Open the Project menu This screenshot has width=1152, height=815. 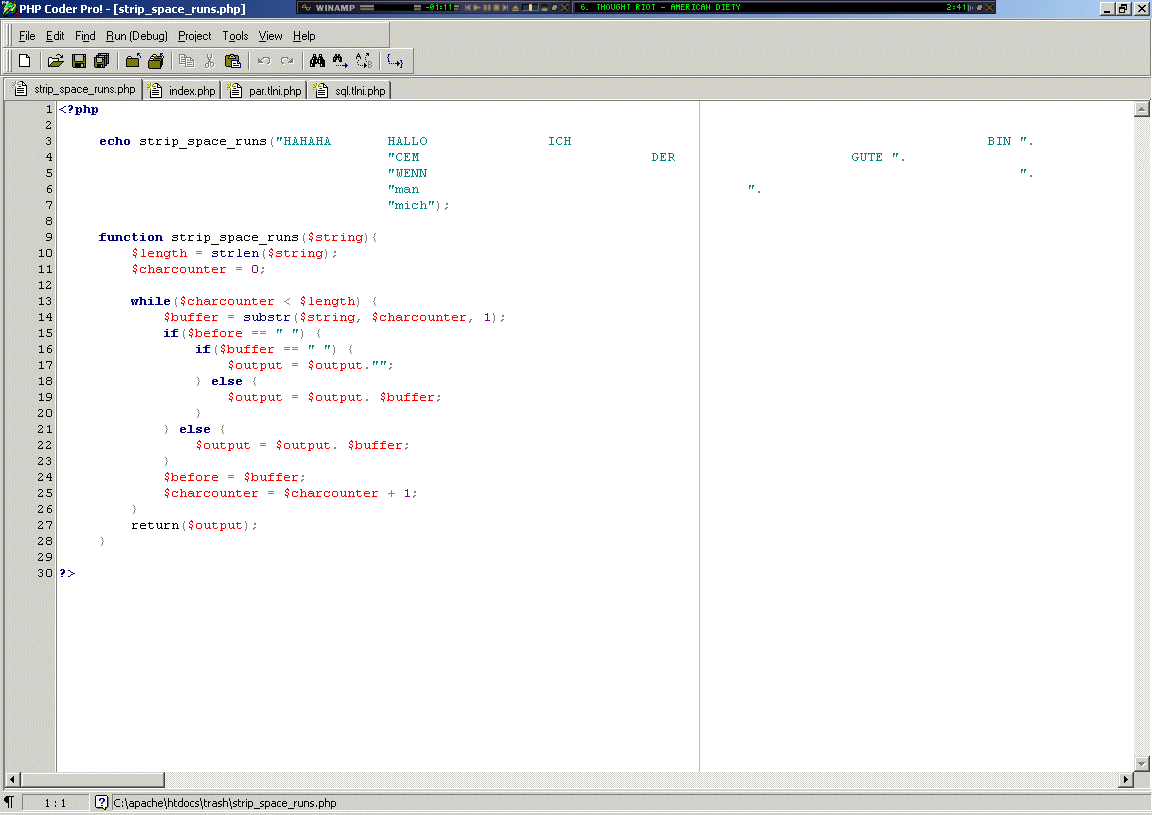point(194,36)
